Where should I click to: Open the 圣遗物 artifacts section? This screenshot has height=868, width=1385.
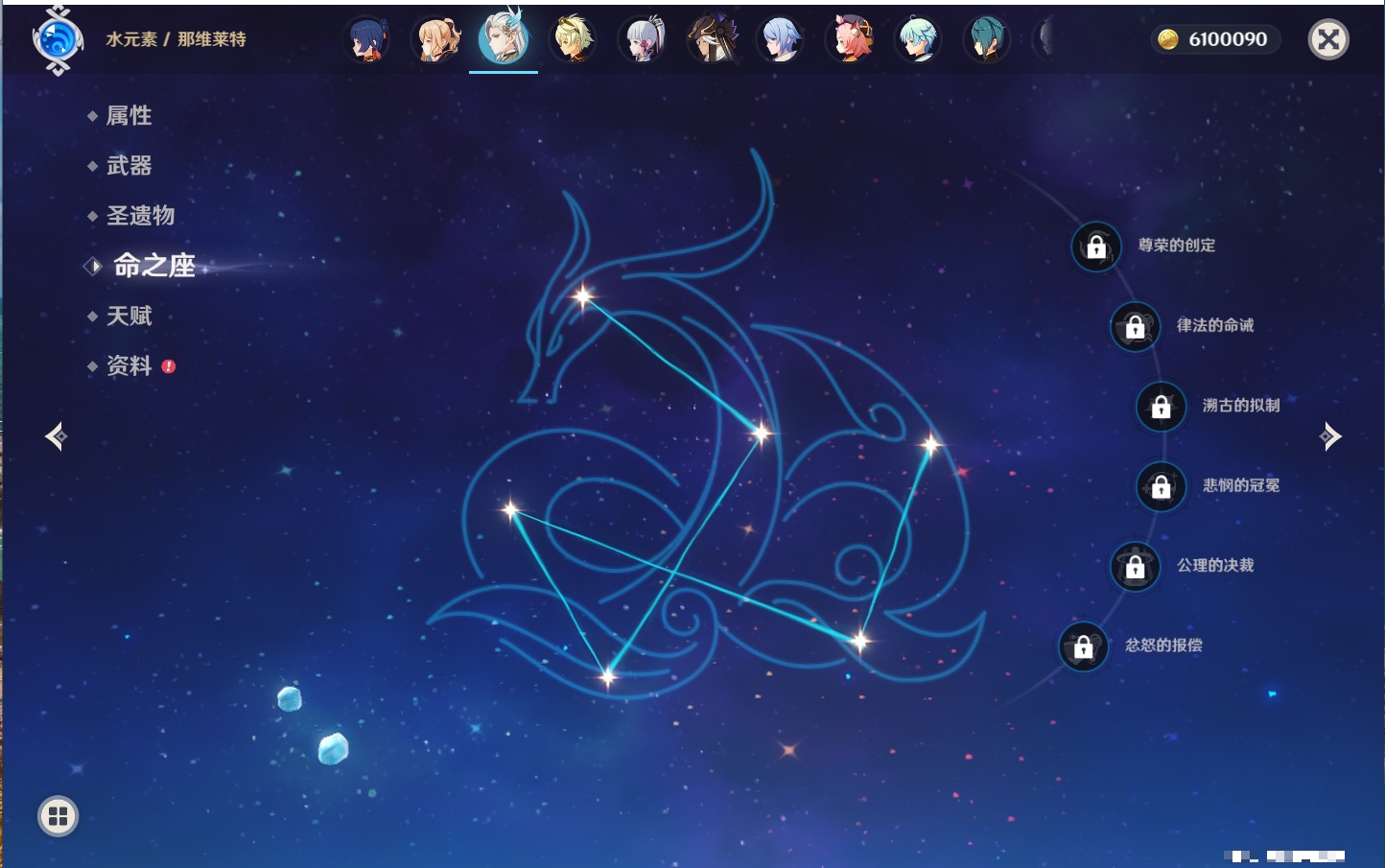click(x=140, y=216)
